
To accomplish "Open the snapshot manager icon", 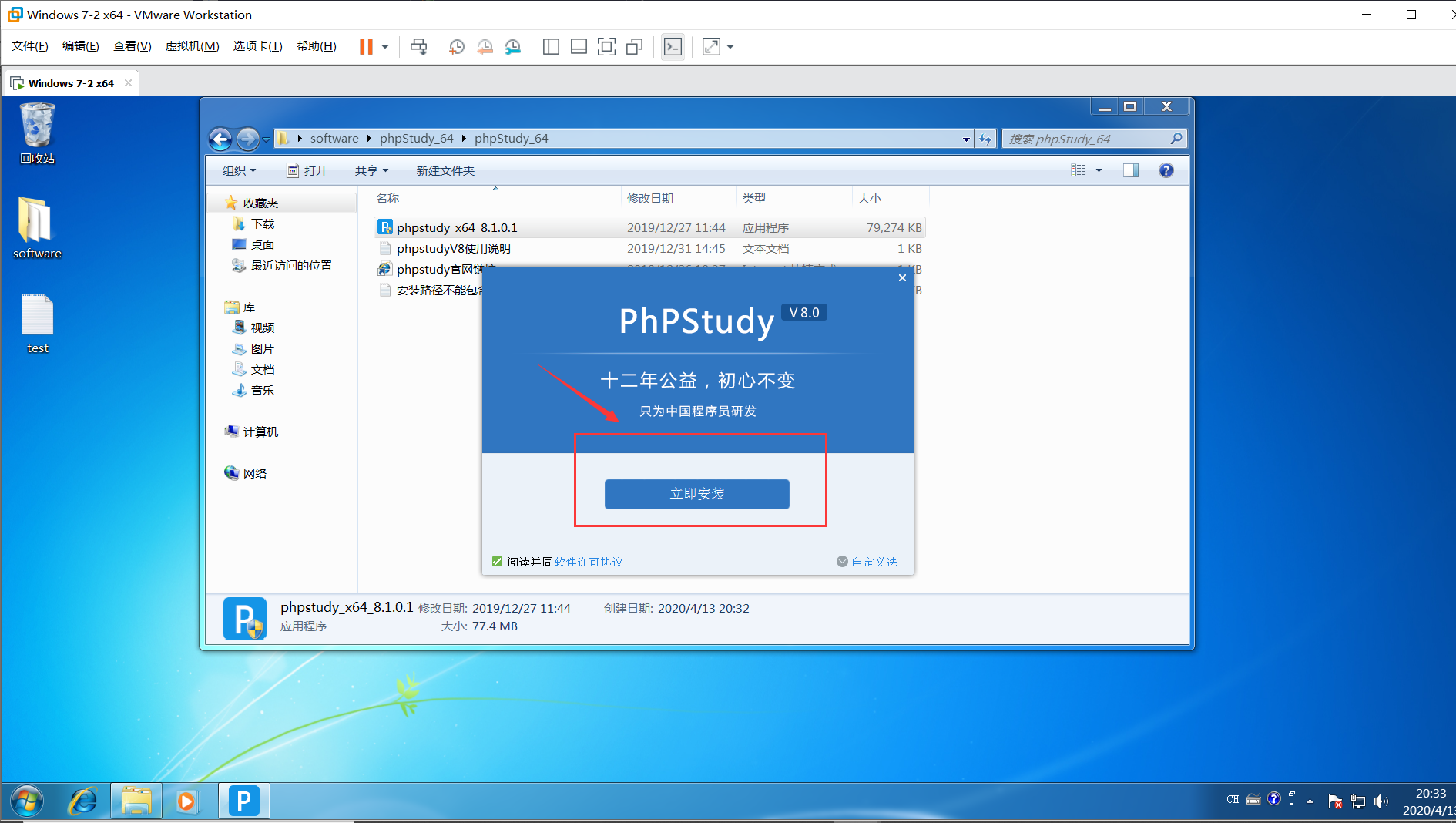I will tap(513, 47).
